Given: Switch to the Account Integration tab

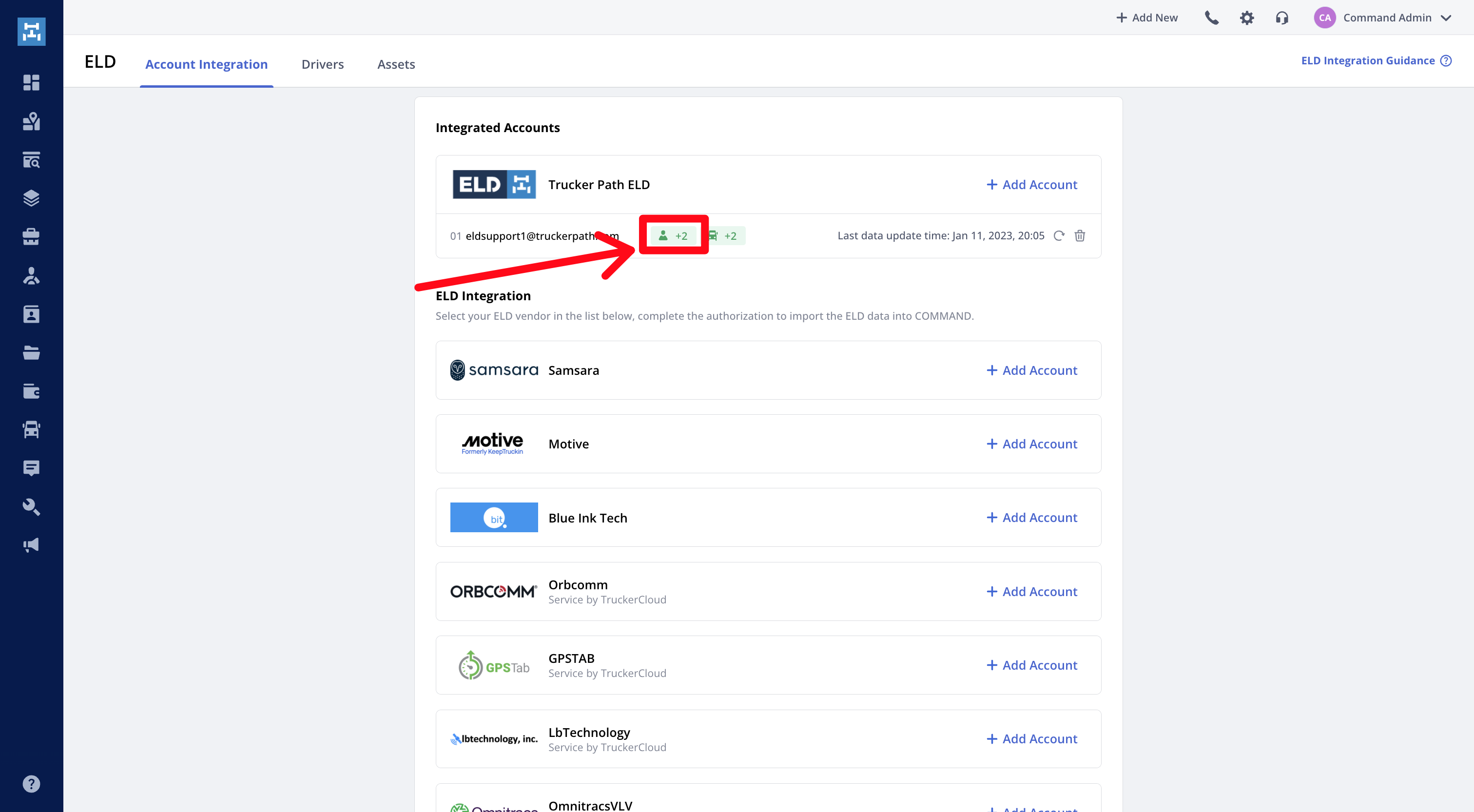Looking at the screenshot, I should 207,64.
